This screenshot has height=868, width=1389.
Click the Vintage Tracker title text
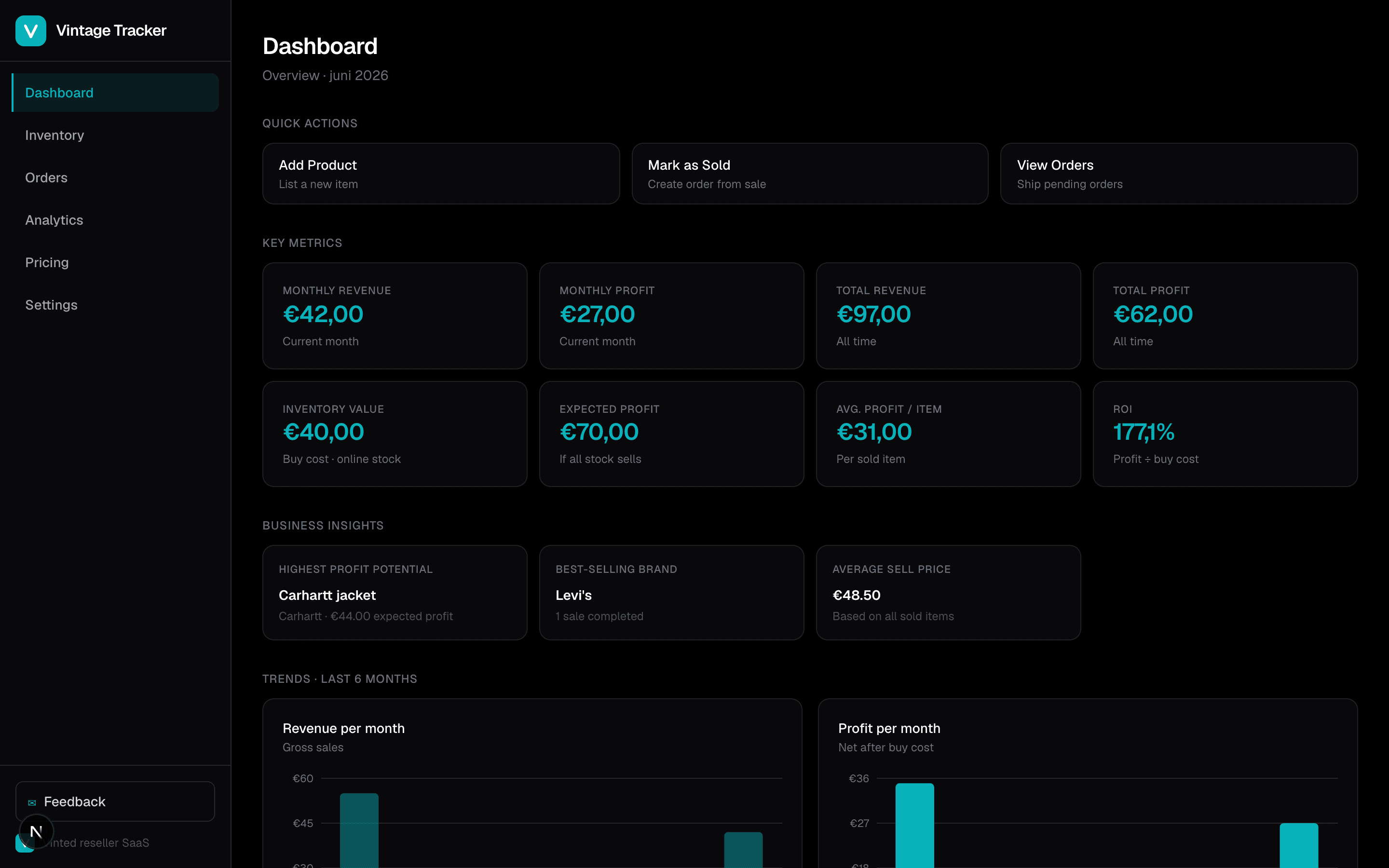coord(111,30)
